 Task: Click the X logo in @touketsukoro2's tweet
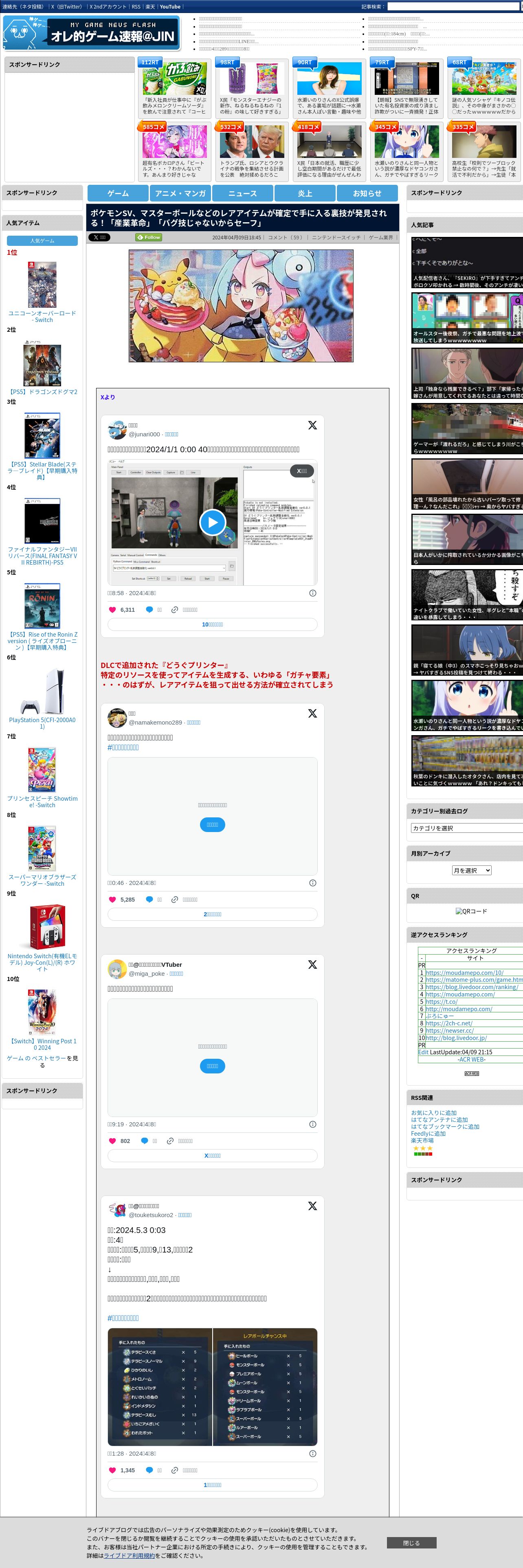pyautogui.click(x=312, y=1205)
